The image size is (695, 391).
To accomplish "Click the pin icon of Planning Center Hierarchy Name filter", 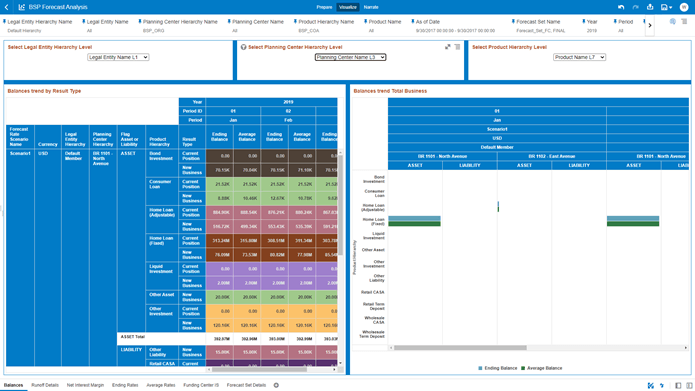I will [140, 21].
